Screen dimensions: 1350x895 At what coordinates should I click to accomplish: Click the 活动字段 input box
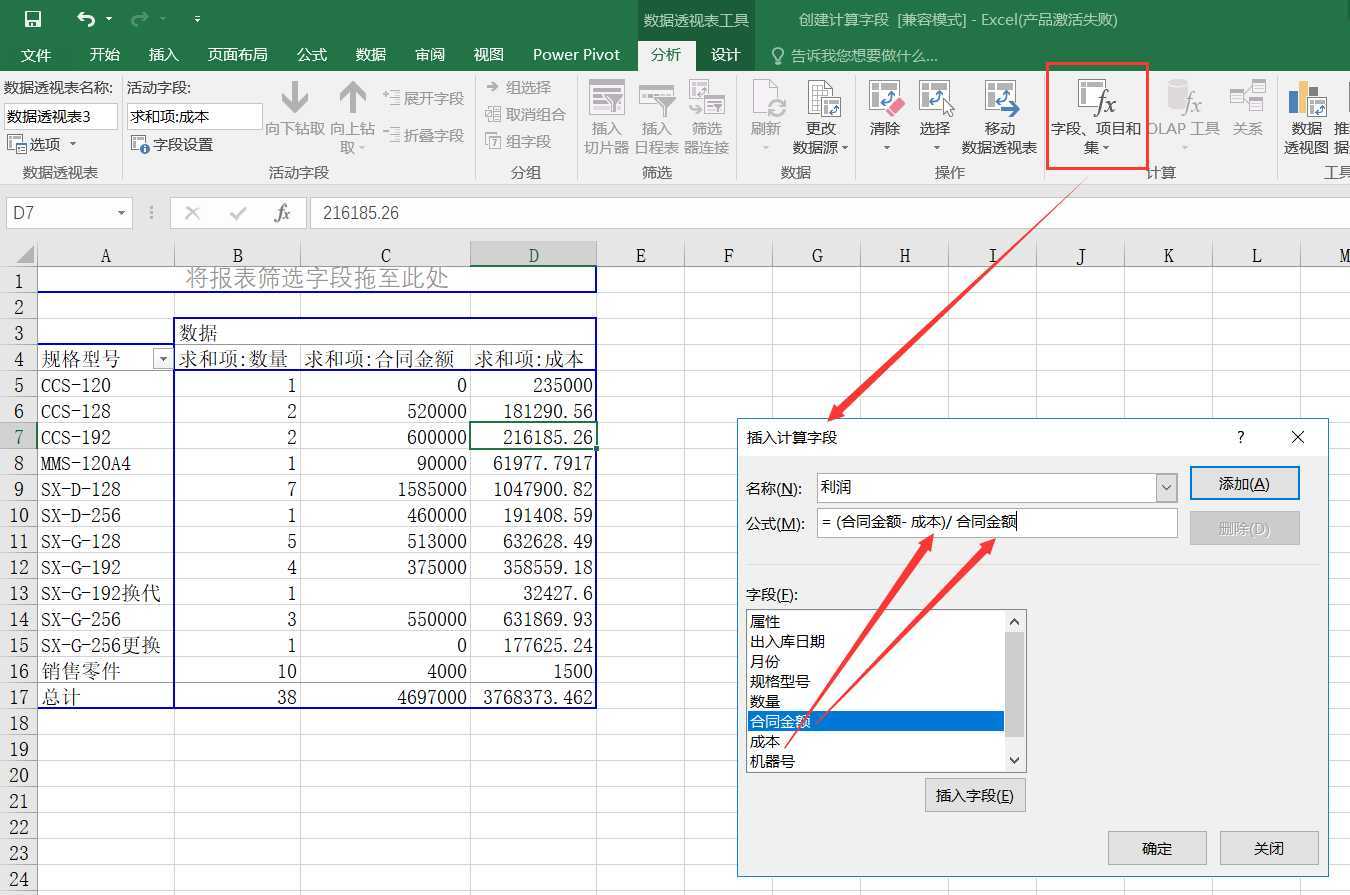pyautogui.click(x=194, y=116)
